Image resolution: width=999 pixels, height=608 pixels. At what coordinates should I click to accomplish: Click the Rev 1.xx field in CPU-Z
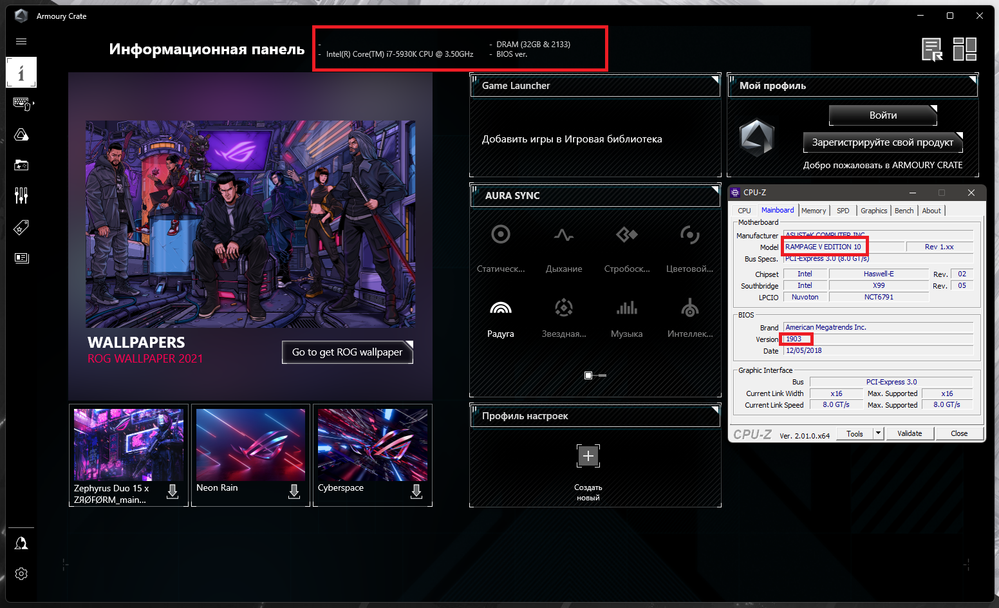tap(939, 247)
